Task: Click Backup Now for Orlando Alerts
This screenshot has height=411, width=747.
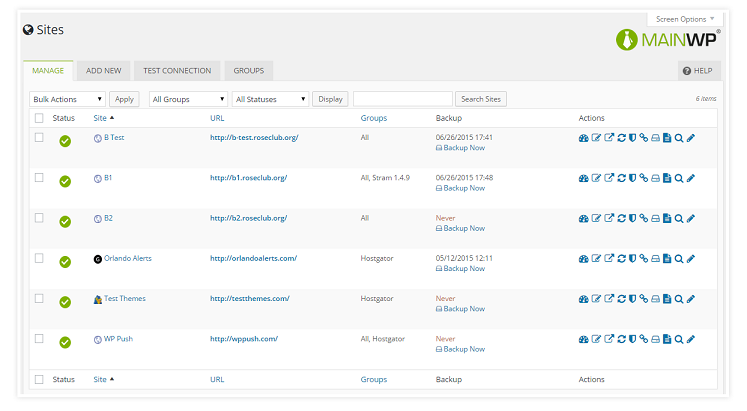Action: click(x=460, y=269)
